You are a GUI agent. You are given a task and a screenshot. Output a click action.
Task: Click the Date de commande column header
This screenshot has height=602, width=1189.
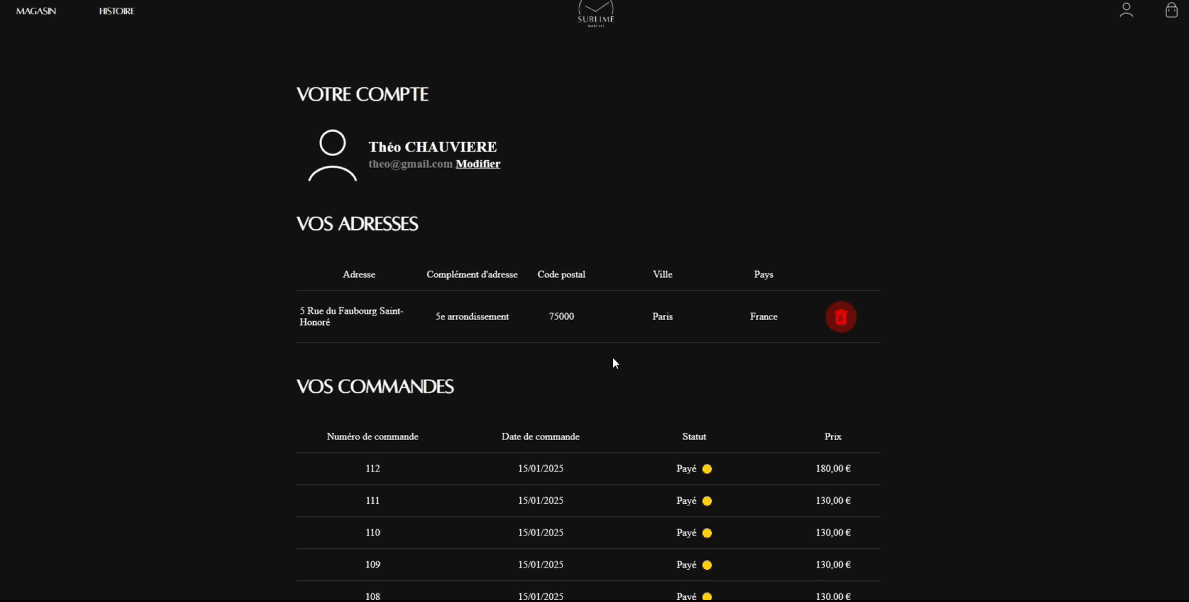pos(540,437)
